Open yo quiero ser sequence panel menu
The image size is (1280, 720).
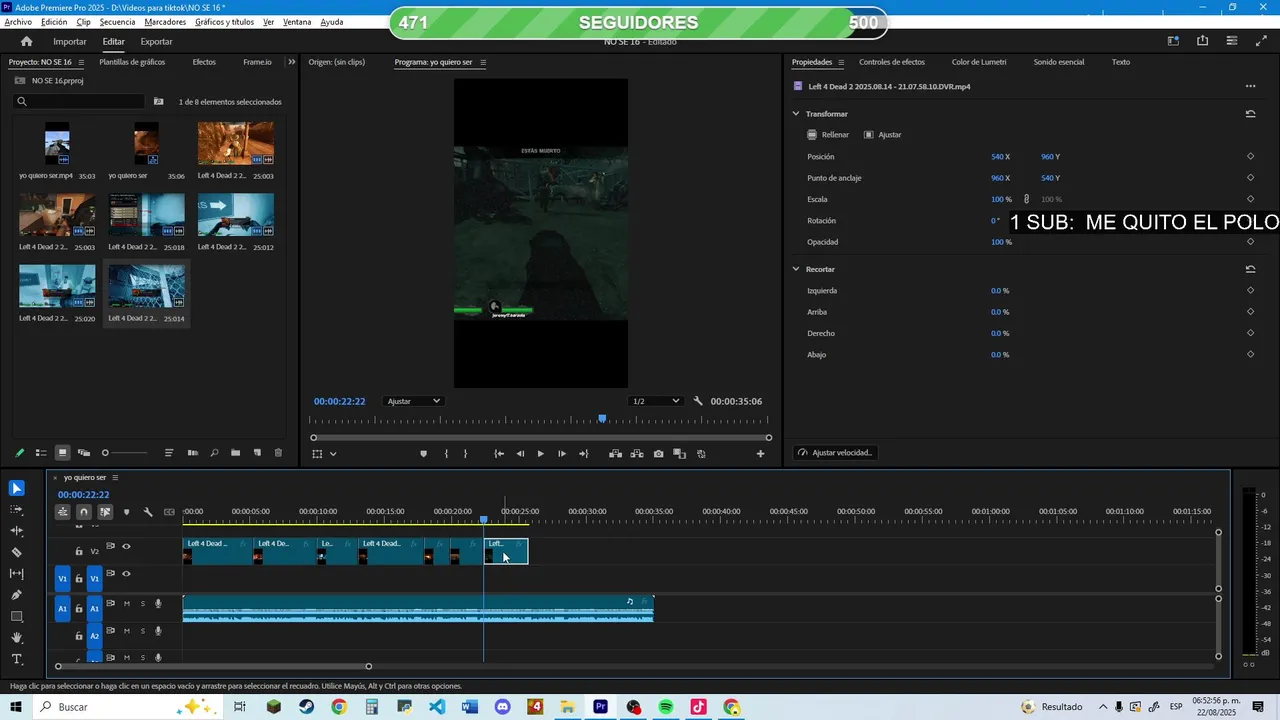click(x=115, y=477)
